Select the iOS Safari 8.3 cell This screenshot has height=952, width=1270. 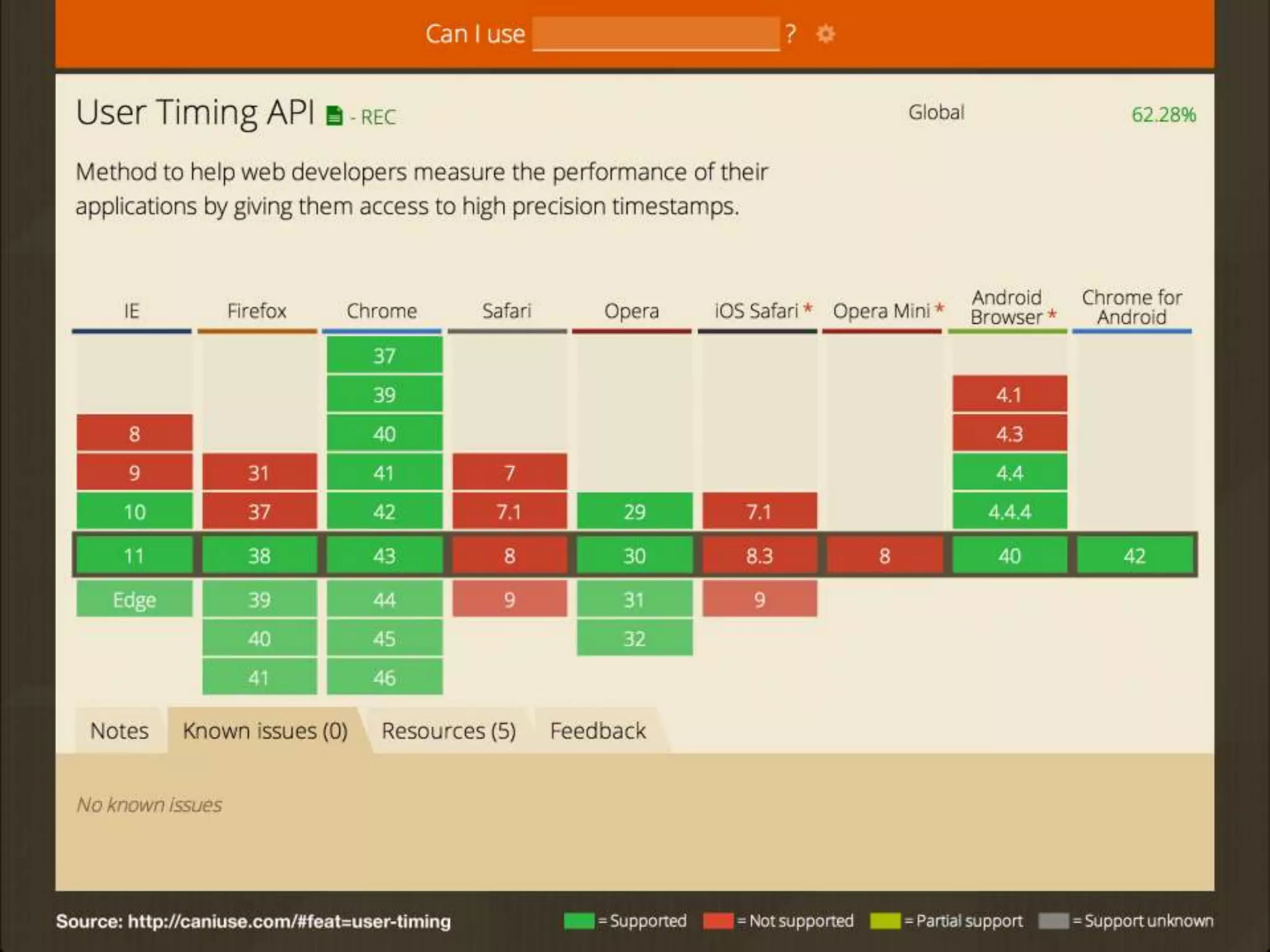(x=760, y=555)
